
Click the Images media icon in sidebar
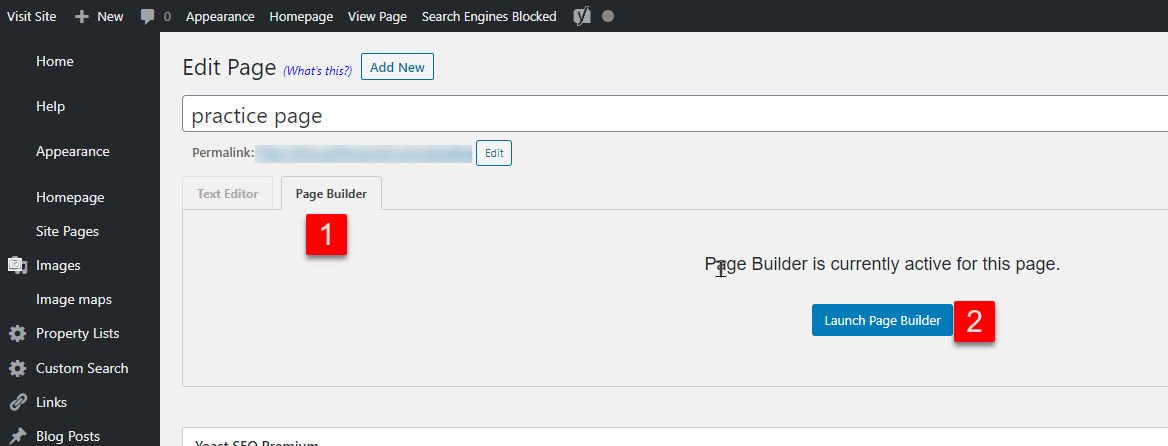(17, 265)
